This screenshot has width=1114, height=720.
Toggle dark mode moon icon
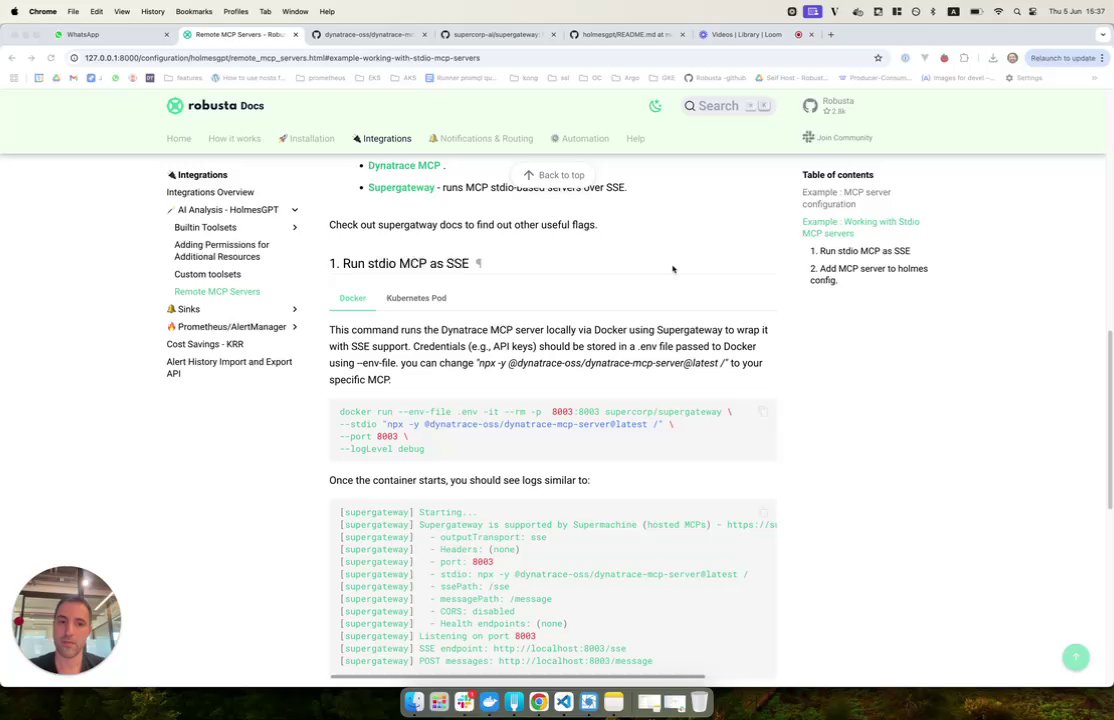(655, 106)
